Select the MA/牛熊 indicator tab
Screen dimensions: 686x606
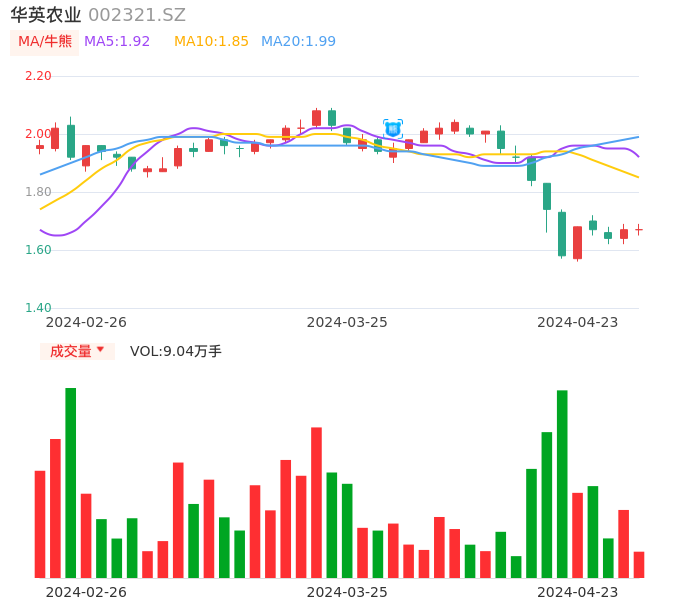coord(45,42)
